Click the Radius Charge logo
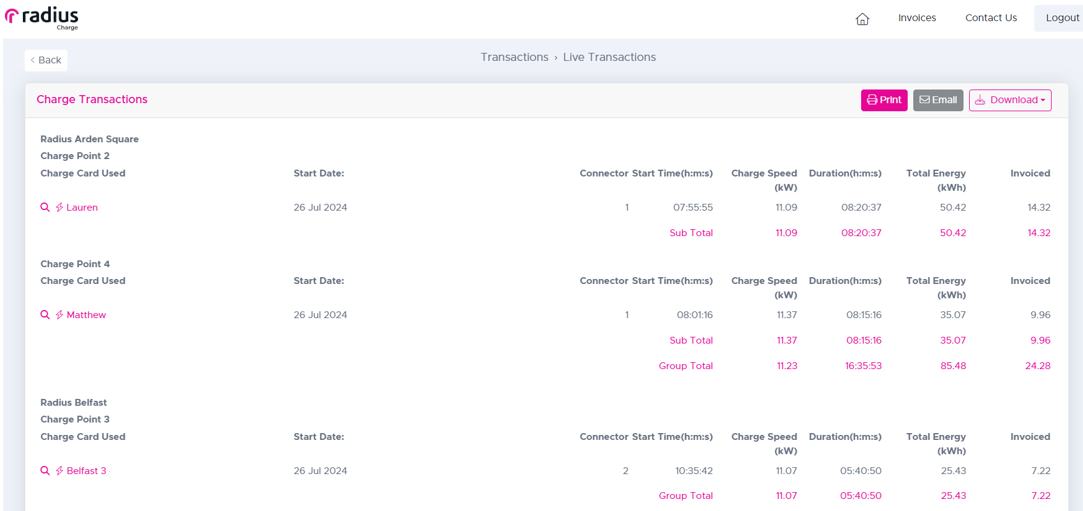Image resolution: width=1083 pixels, height=511 pixels. (x=41, y=19)
